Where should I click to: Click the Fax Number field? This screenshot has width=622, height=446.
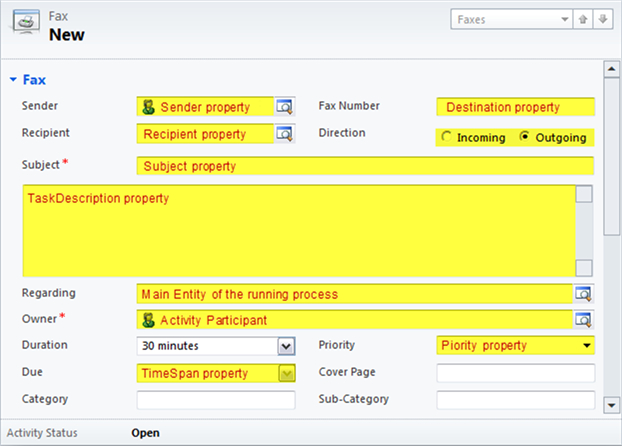515,107
